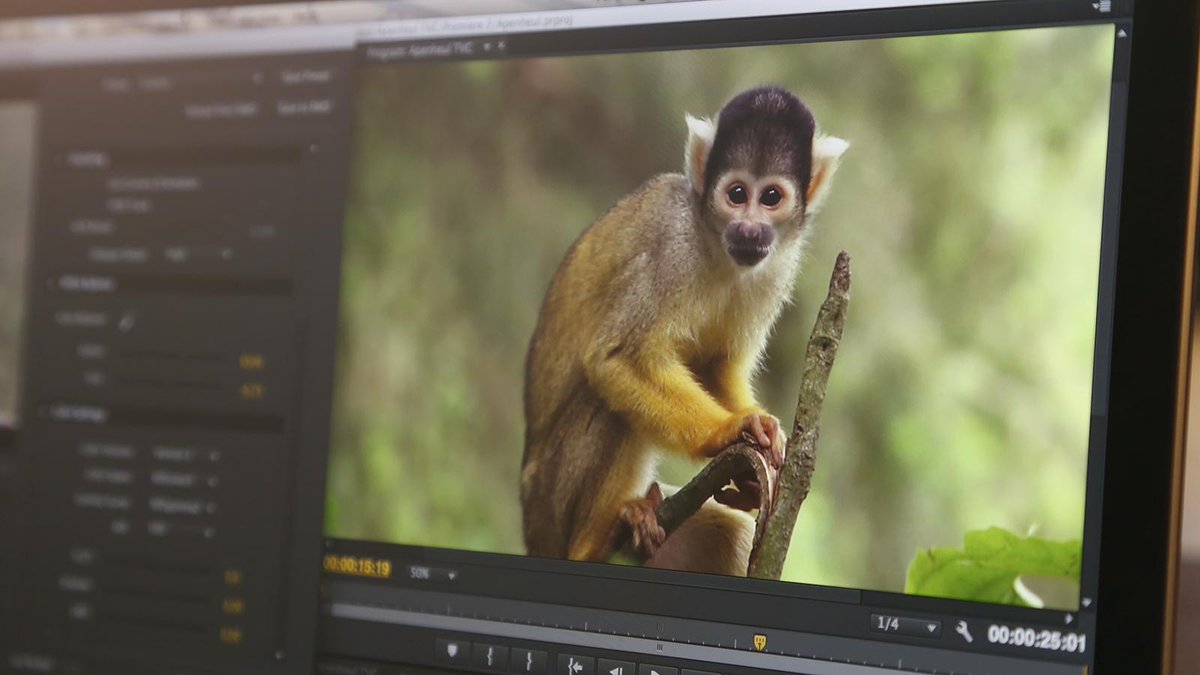This screenshot has width=1200, height=675.
Task: Pick the eyedropper tool in the effects panel
Action: pyautogui.click(x=126, y=322)
